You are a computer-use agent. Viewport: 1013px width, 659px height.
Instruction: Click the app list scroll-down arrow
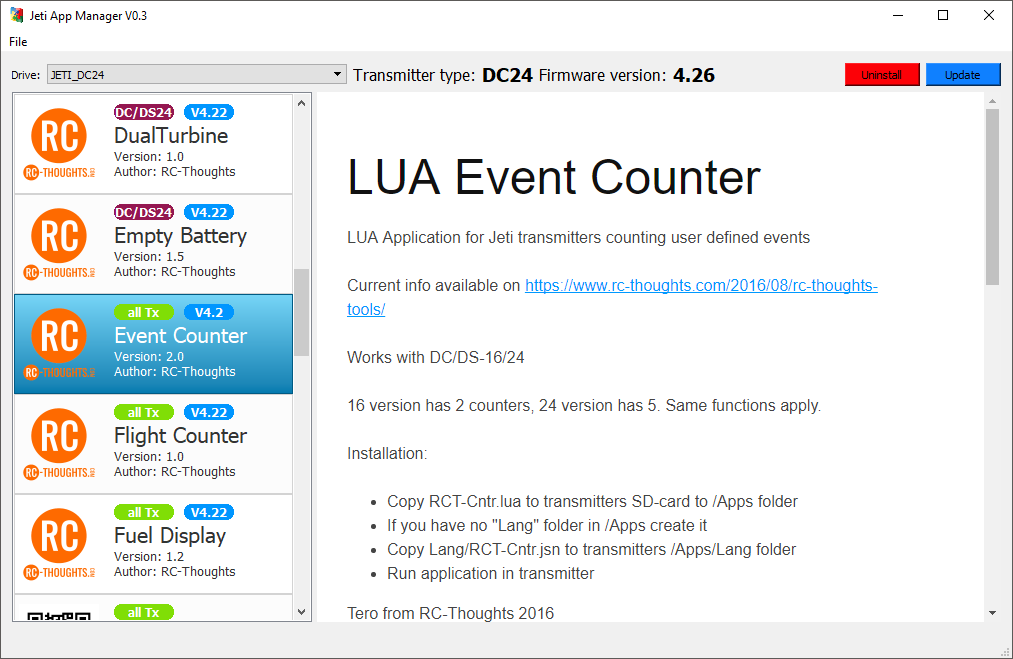pos(302,612)
